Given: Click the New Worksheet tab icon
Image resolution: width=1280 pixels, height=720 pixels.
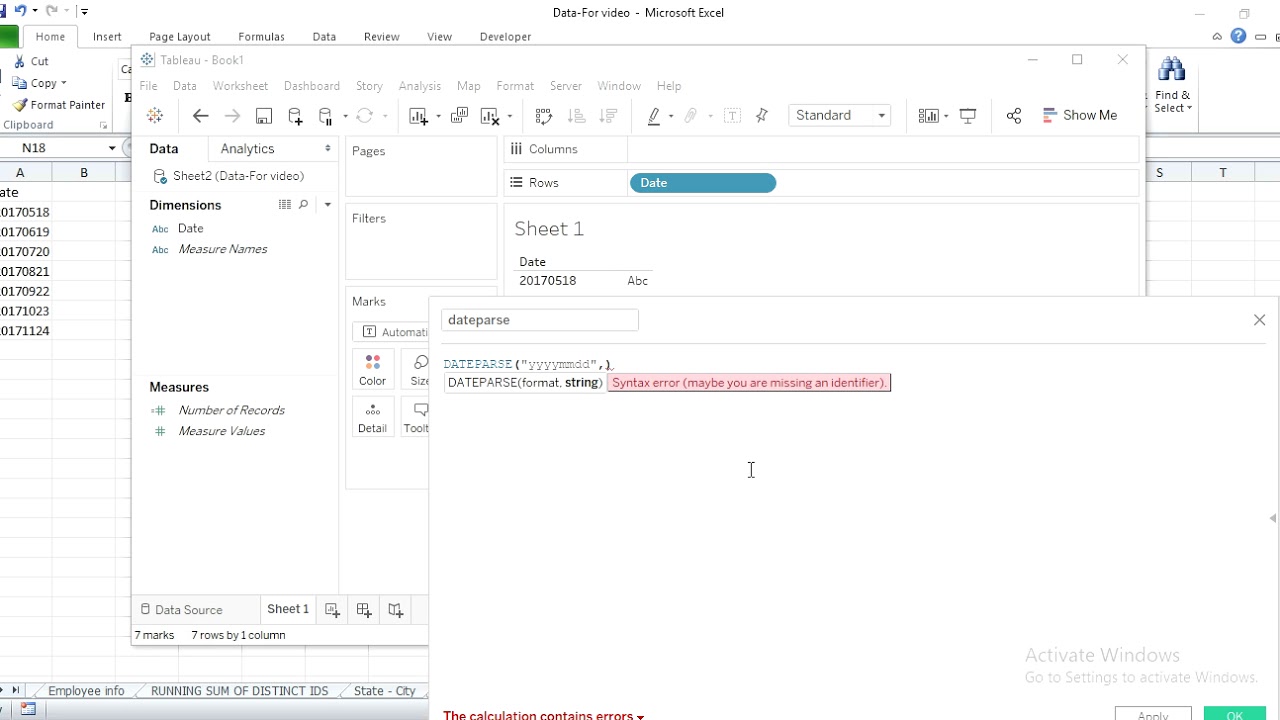Looking at the screenshot, I should tap(332, 610).
